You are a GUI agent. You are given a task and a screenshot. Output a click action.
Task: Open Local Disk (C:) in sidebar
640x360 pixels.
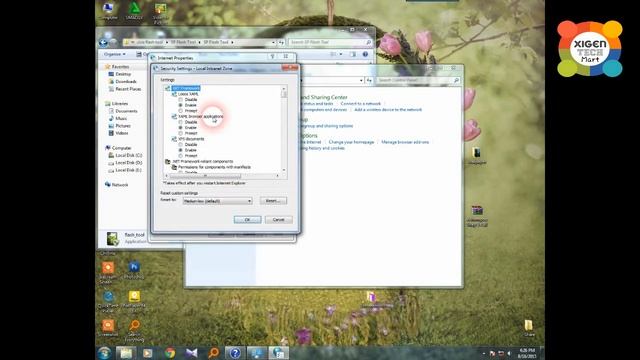pos(129,155)
